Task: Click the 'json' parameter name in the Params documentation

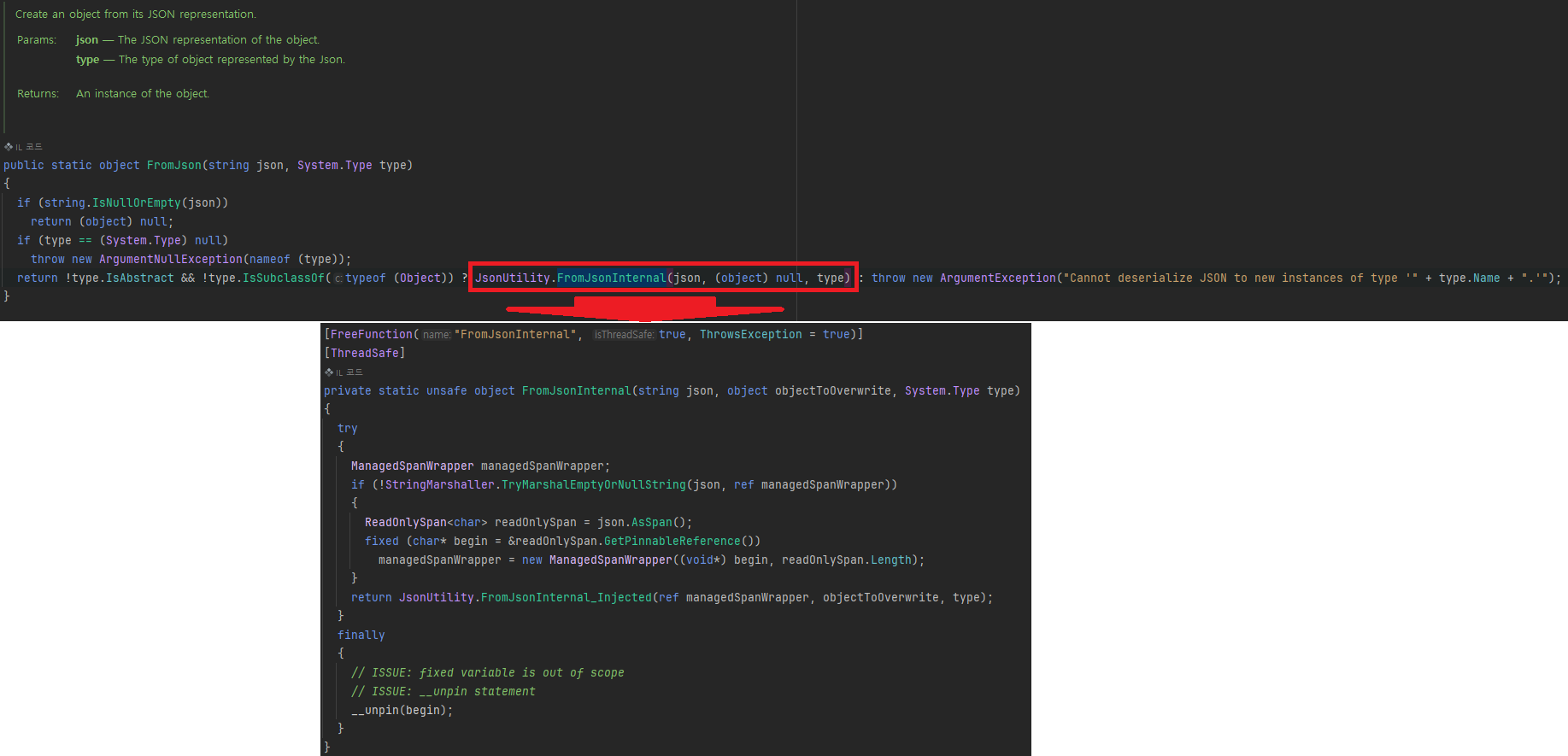Action: [x=87, y=40]
